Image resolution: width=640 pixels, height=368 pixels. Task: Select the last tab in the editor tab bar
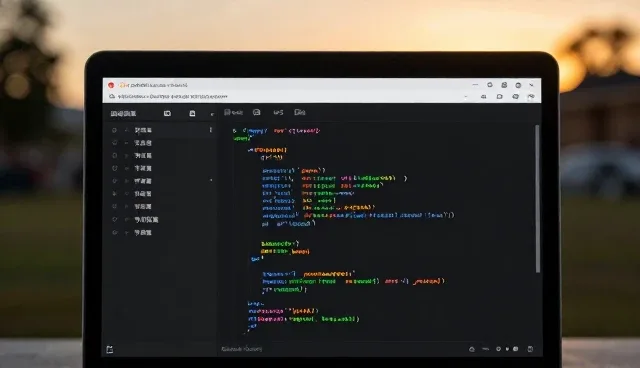300,112
